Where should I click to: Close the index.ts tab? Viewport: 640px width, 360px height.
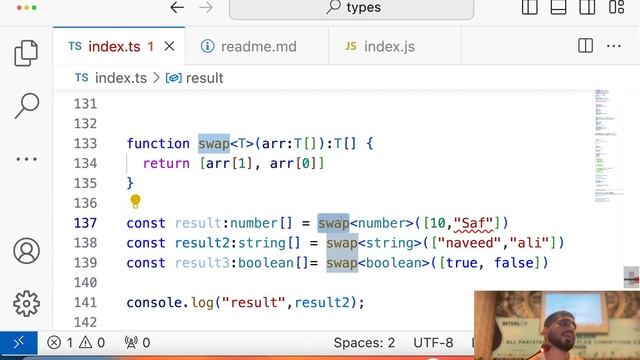169,46
